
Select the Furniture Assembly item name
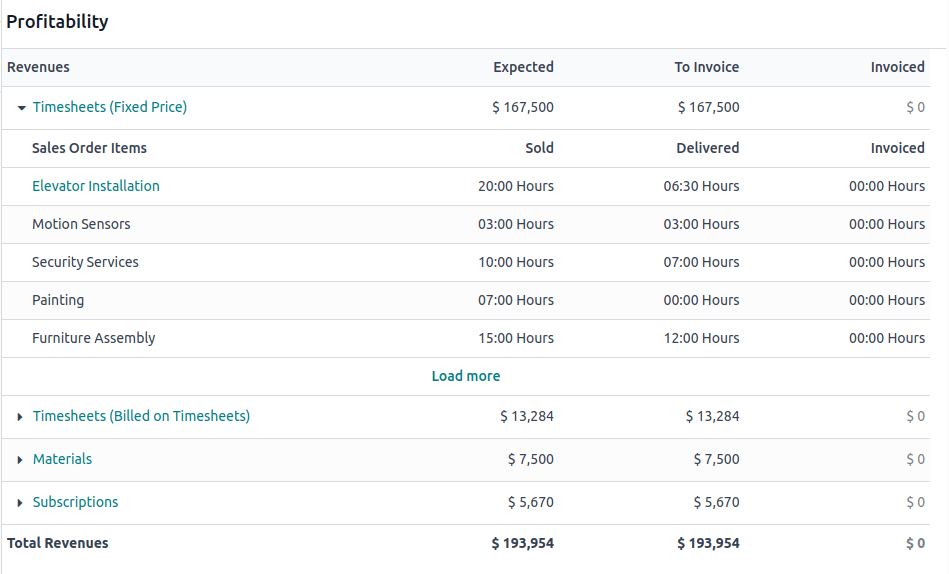pyautogui.click(x=94, y=338)
